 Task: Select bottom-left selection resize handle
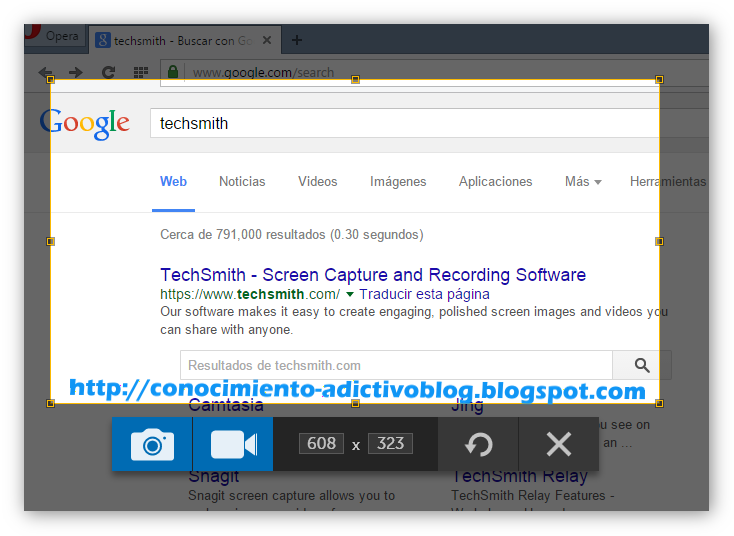(51, 404)
